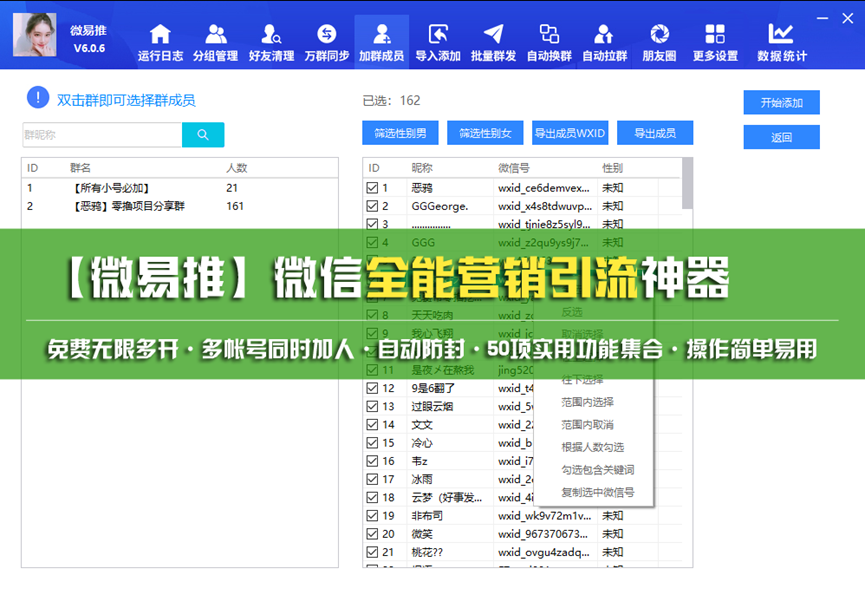Click the member list vertical scrollbar
The width and height of the screenshot is (865, 608).
click(687, 183)
